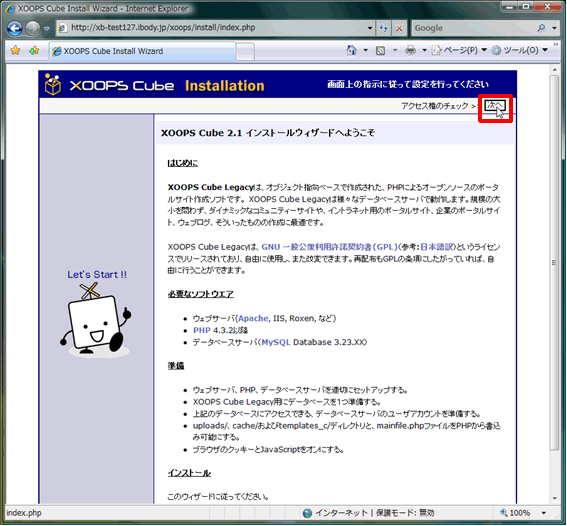Click the vertical scrollbar thumb
The width and height of the screenshot is (567, 526).
(554, 262)
